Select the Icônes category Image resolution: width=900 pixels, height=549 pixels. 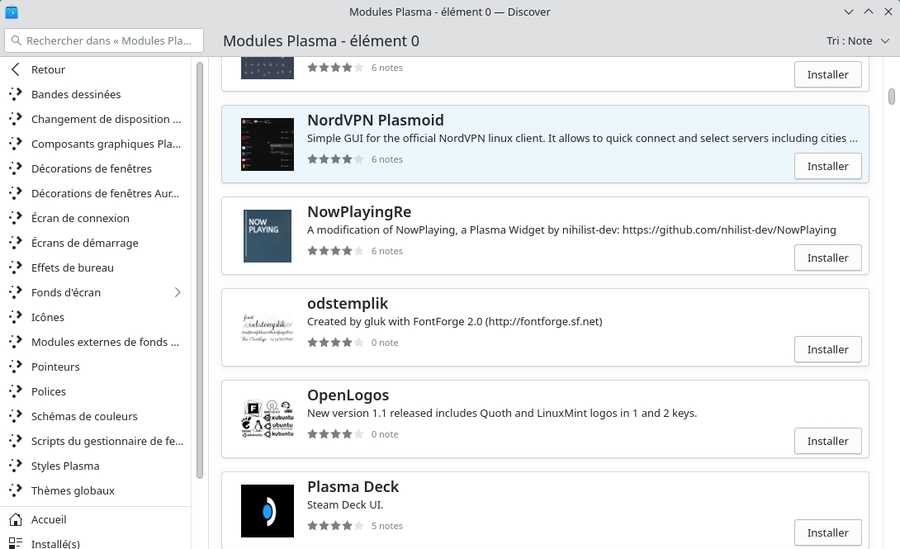tap(48, 317)
